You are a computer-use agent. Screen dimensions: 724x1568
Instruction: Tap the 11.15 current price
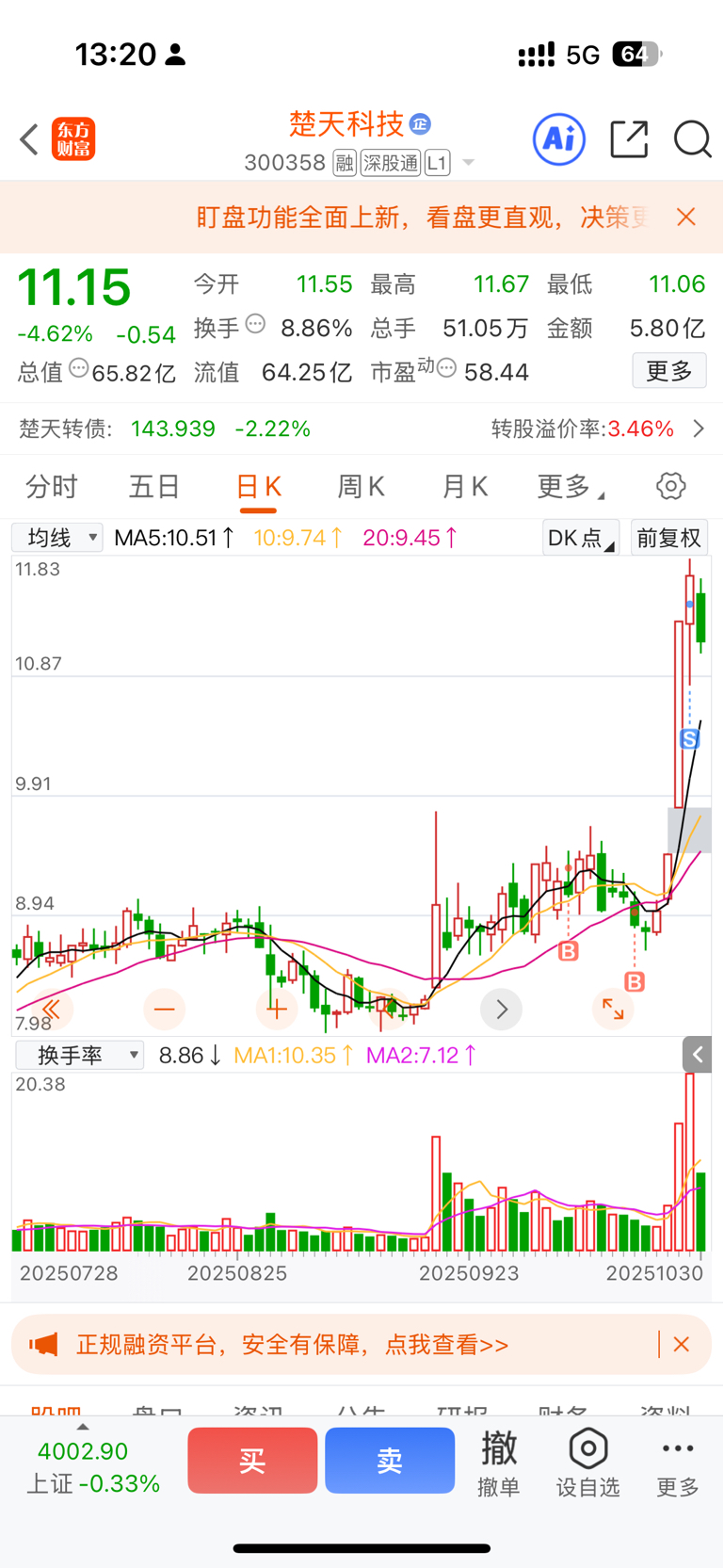click(x=74, y=287)
